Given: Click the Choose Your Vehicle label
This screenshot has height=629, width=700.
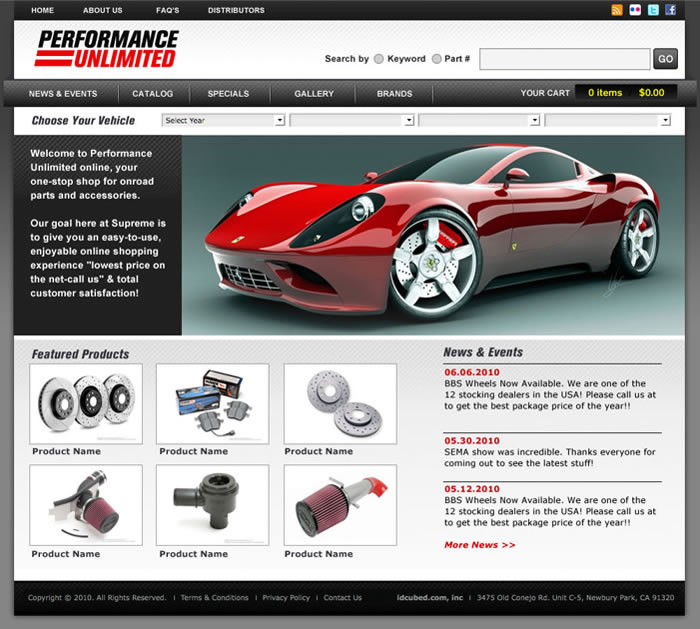Looking at the screenshot, I should 83,121.
